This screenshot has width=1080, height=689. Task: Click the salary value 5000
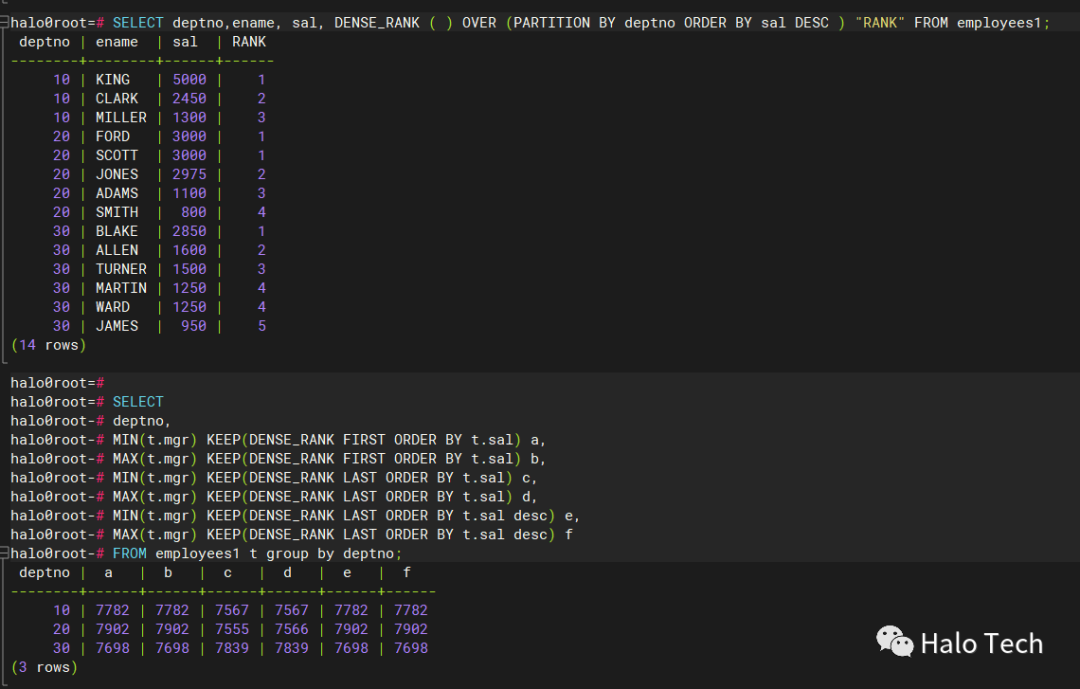click(x=189, y=80)
